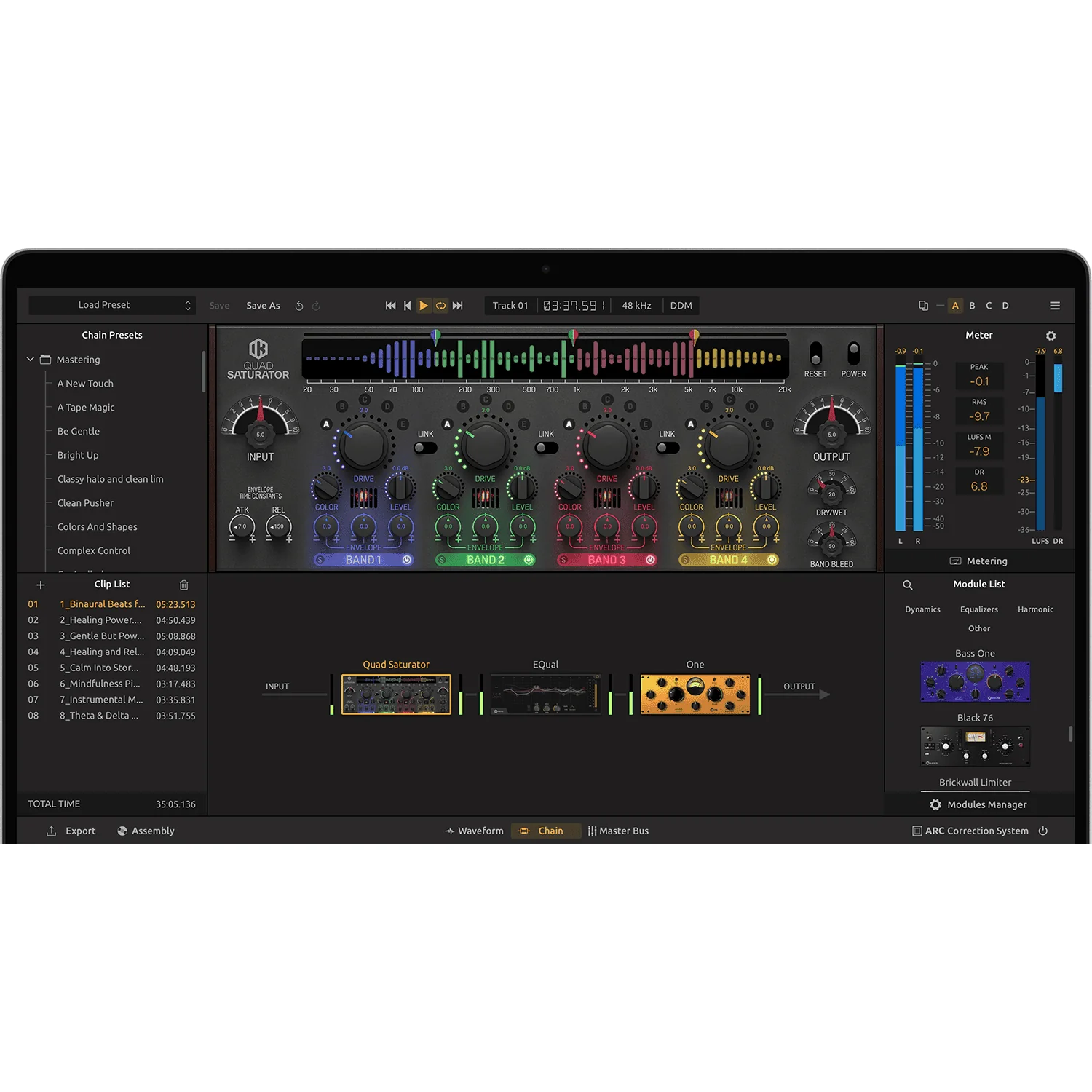The height and width of the screenshot is (1092, 1092).
Task: Toggle LINK switch between Band 1 and 2
Action: tap(425, 448)
